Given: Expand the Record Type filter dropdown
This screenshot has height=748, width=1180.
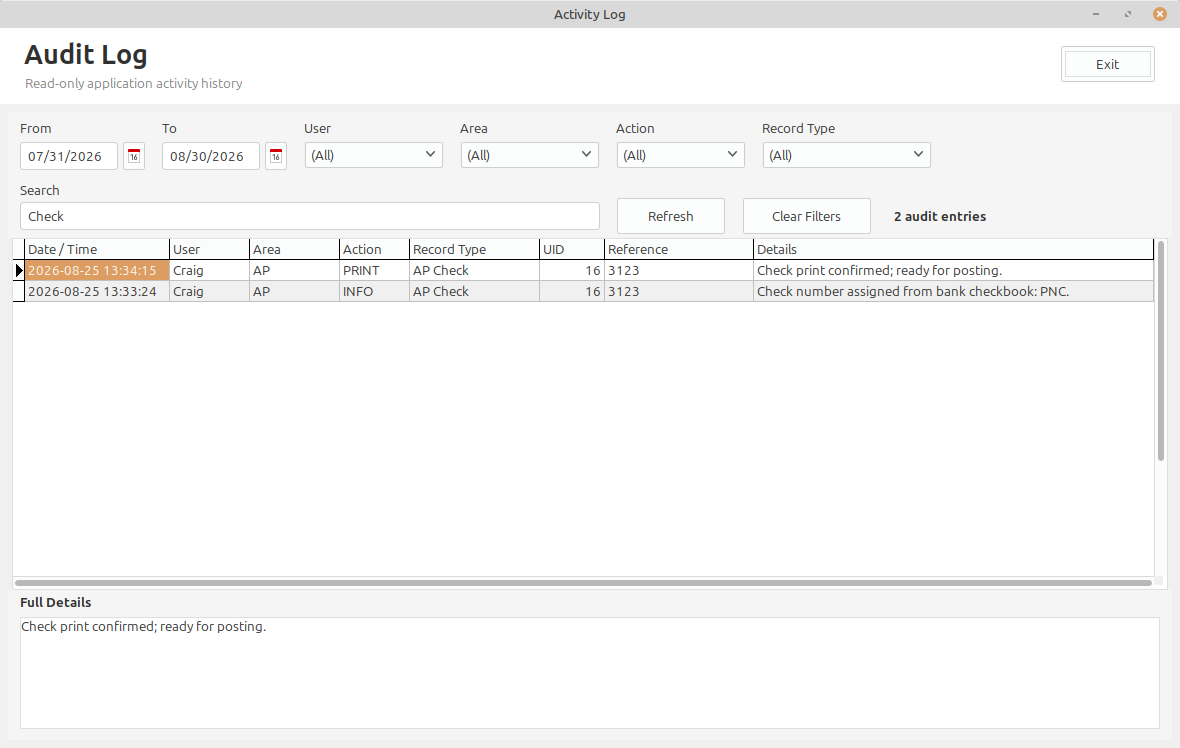Looking at the screenshot, I should pyautogui.click(x=847, y=155).
